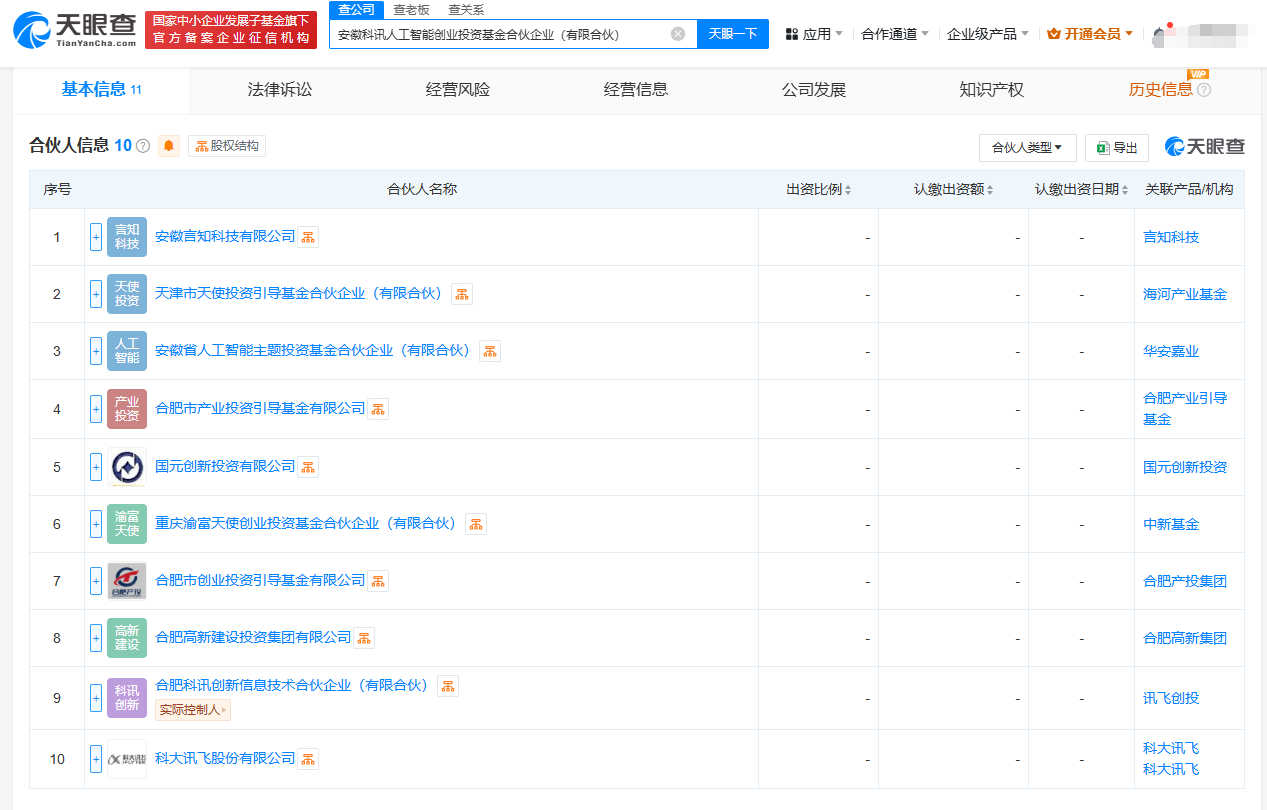Switch to the 知识产权 tab

click(992, 90)
